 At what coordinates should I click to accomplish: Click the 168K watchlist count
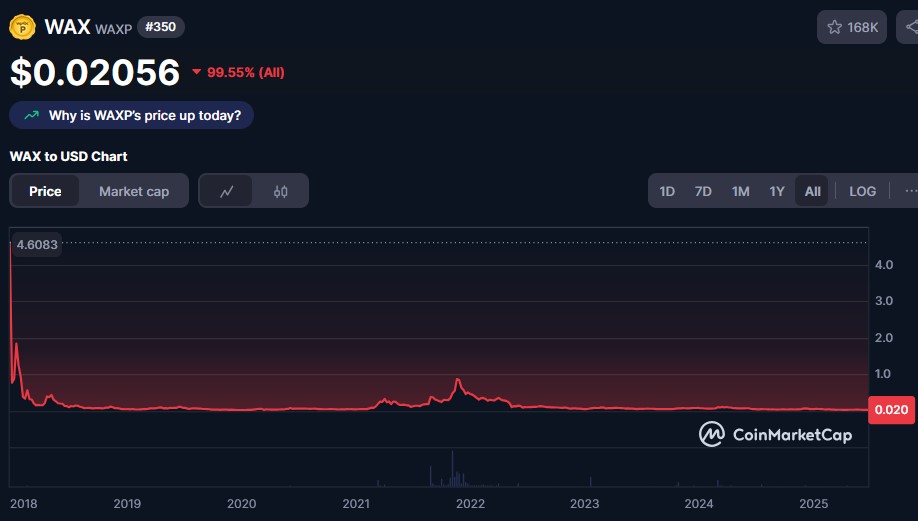click(862, 28)
